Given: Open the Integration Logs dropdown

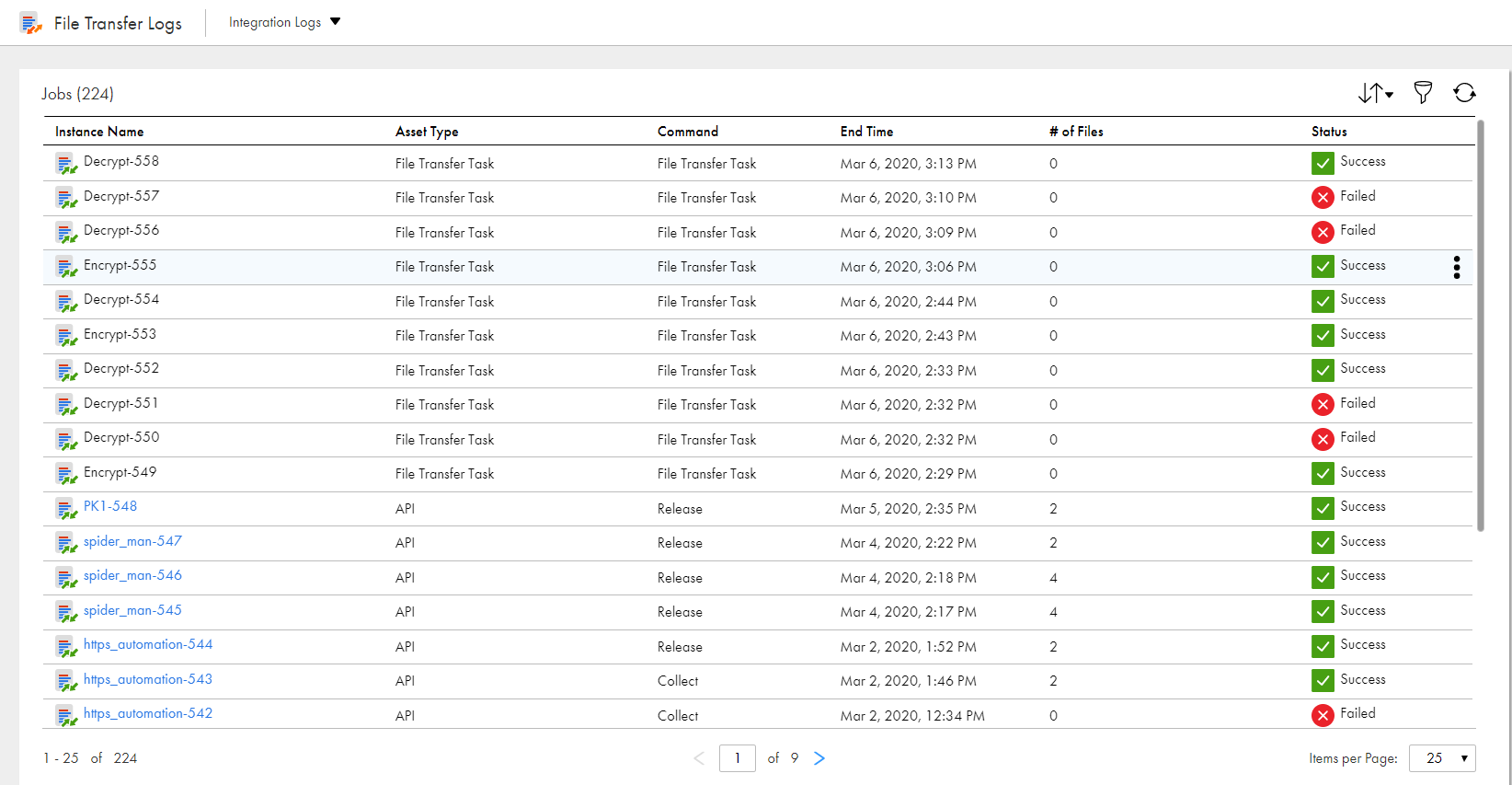Looking at the screenshot, I should [284, 22].
